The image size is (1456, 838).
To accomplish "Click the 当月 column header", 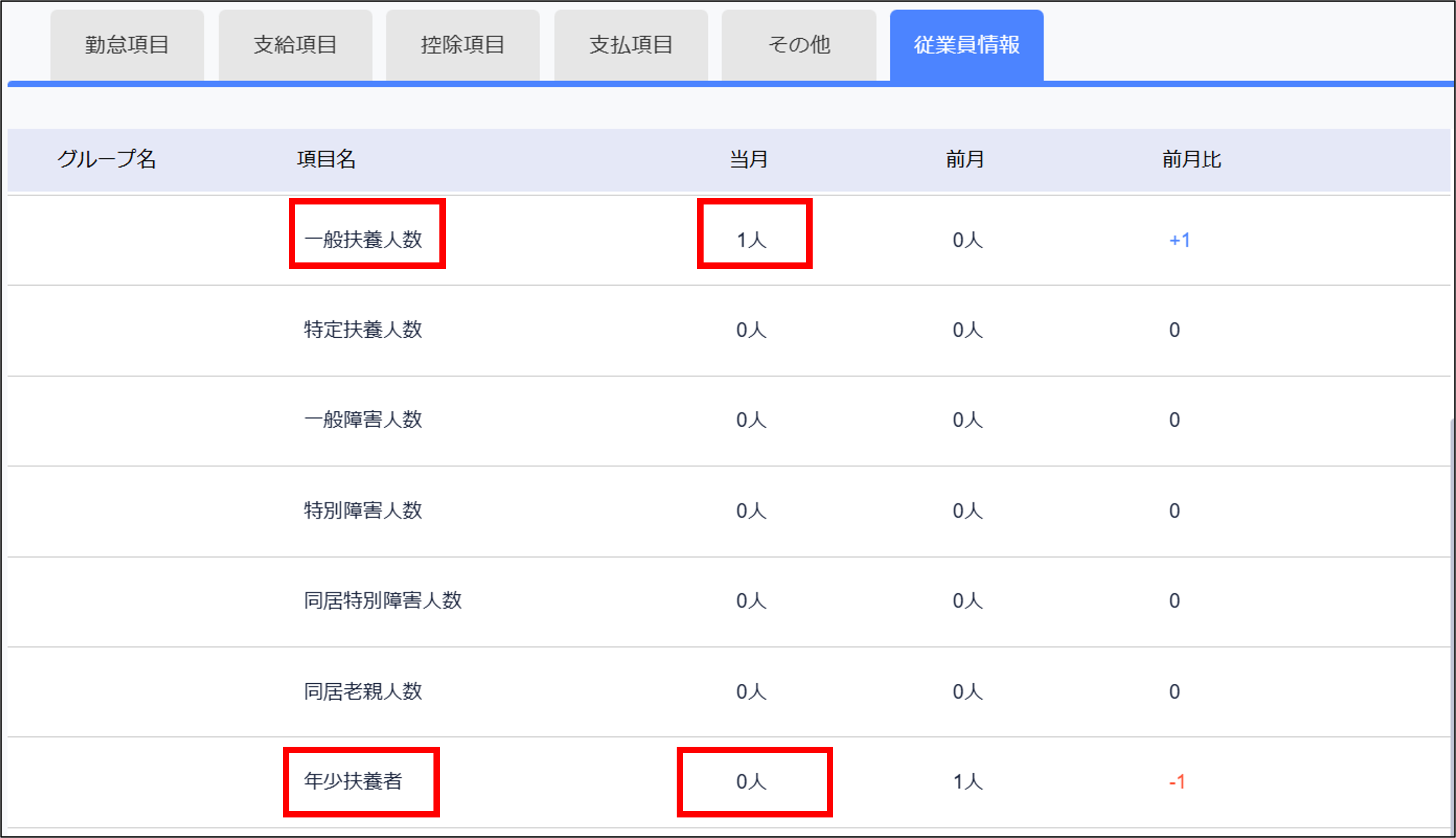I will 748,159.
